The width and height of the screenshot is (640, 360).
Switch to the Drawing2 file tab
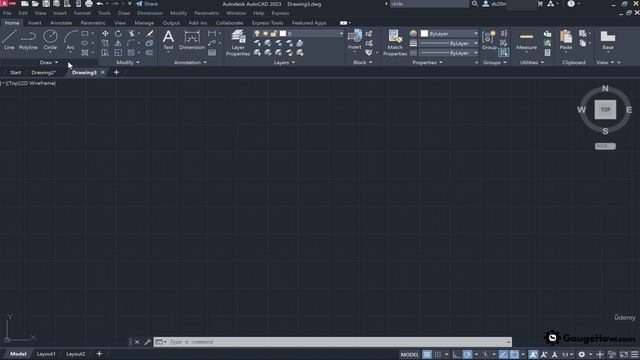[x=43, y=72]
